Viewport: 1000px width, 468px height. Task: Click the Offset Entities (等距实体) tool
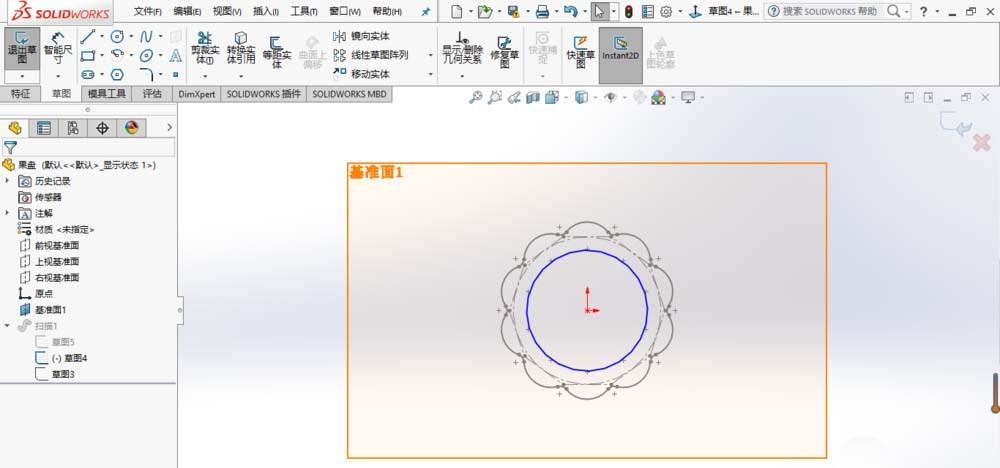tap(277, 52)
